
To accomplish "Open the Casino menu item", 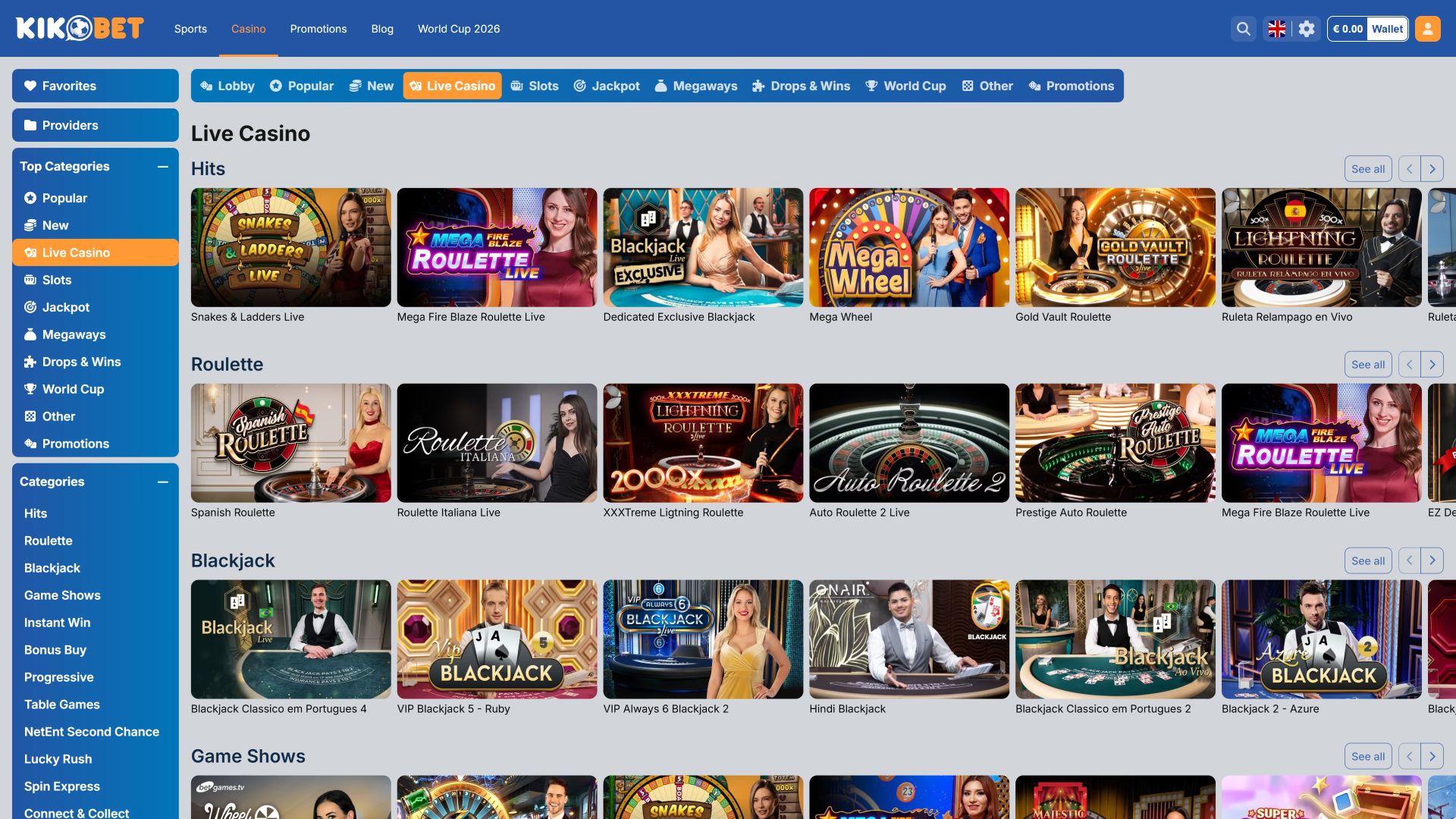I will [249, 29].
